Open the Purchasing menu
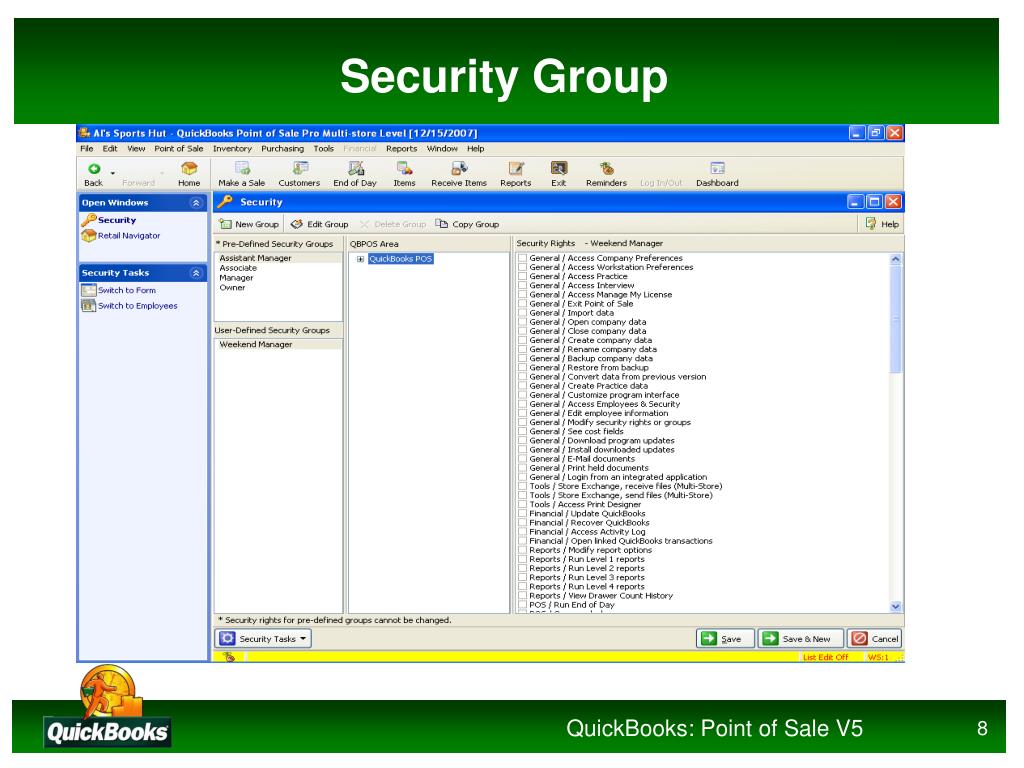This screenshot has width=1024, height=768. click(x=282, y=149)
